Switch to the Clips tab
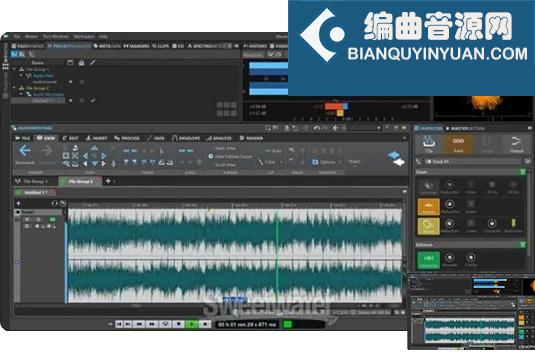The height and width of the screenshot is (363, 535). coord(161,46)
